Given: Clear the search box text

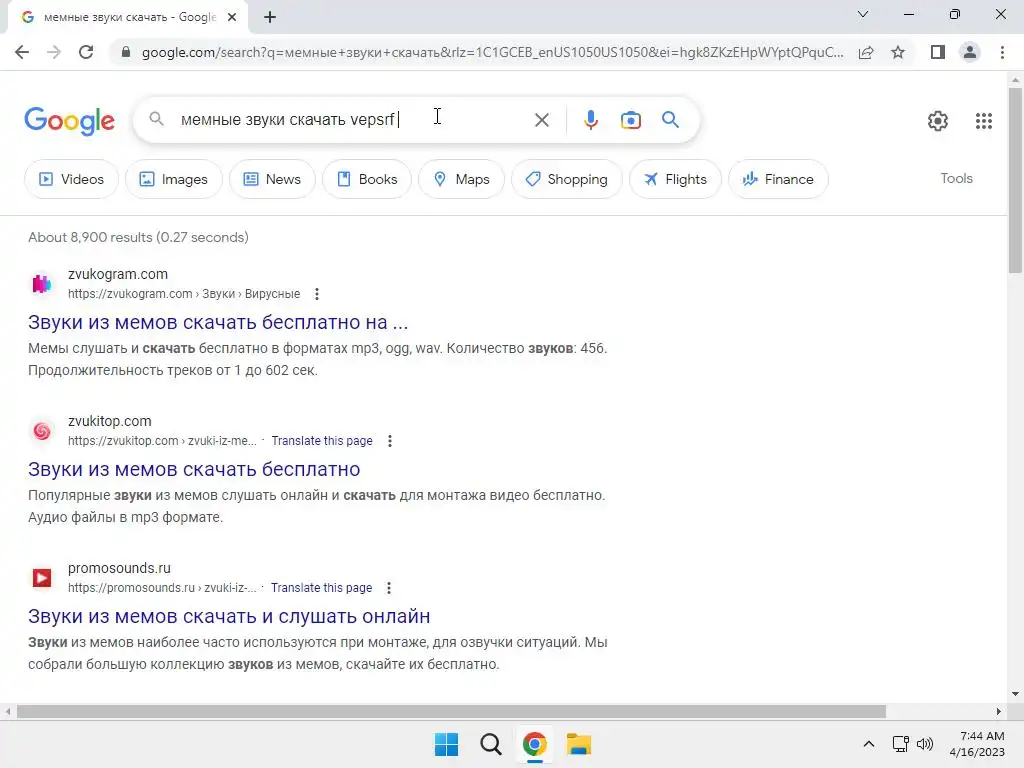Looking at the screenshot, I should click(x=541, y=120).
